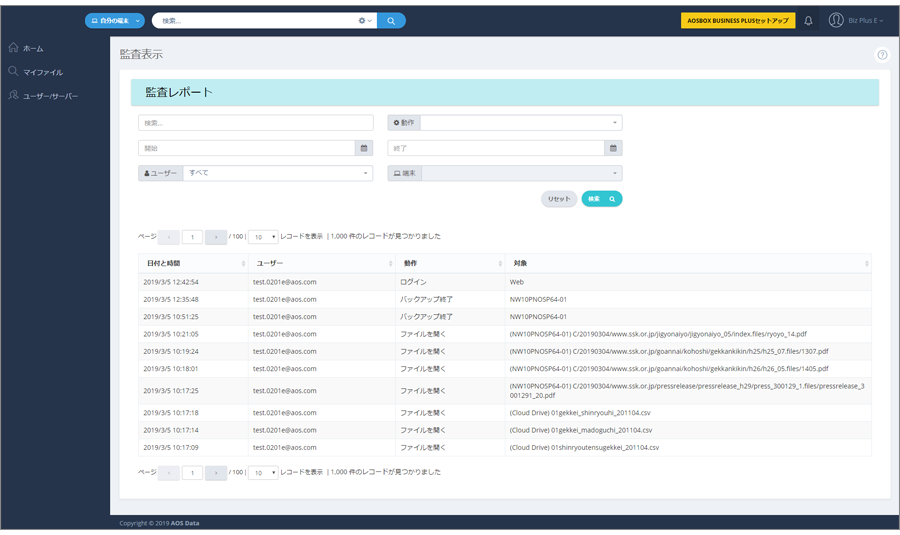
Task: Open the Biz Plus E account menu
Action: [x=866, y=21]
